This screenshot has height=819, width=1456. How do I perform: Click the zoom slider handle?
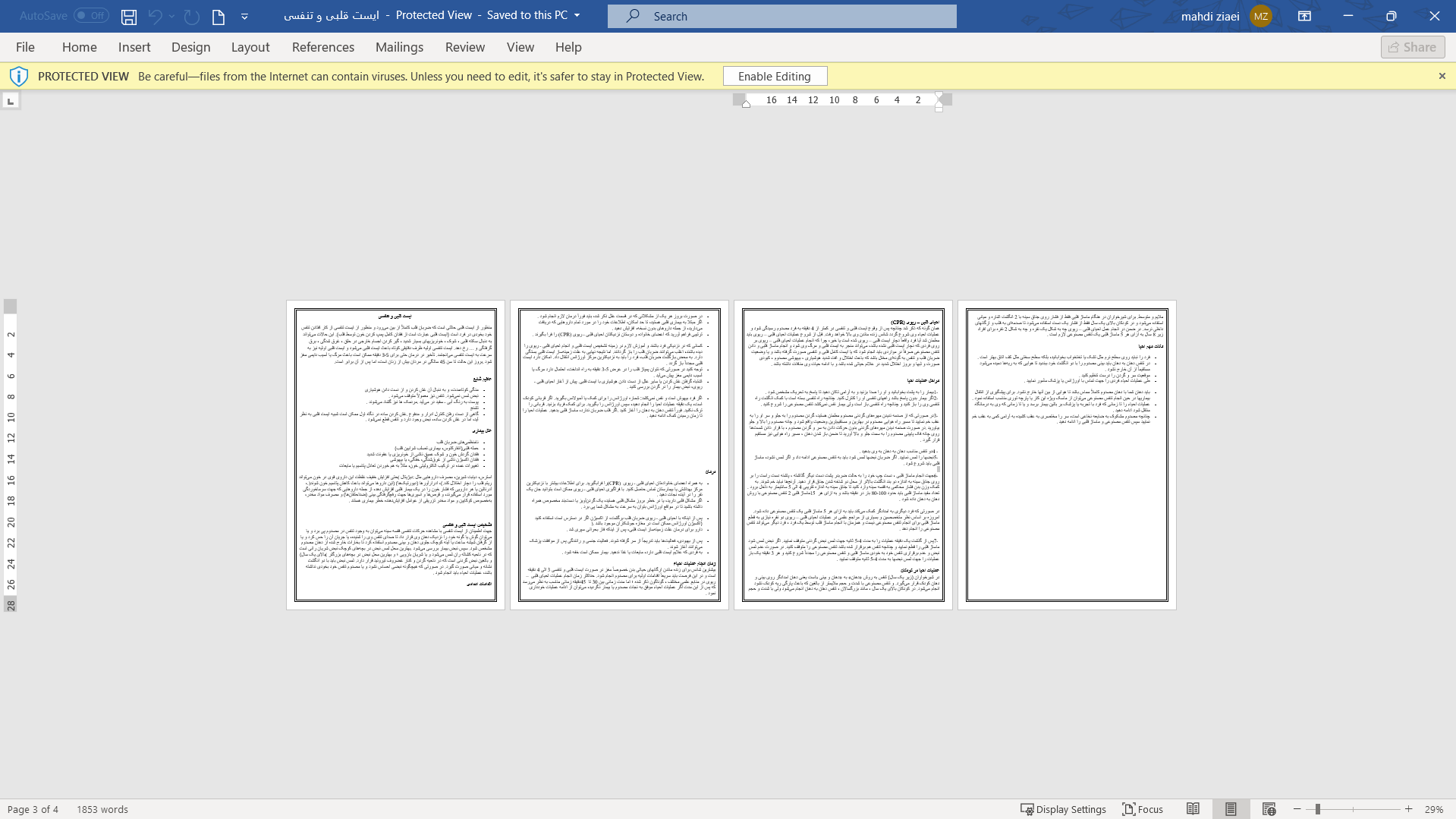tap(1318, 809)
